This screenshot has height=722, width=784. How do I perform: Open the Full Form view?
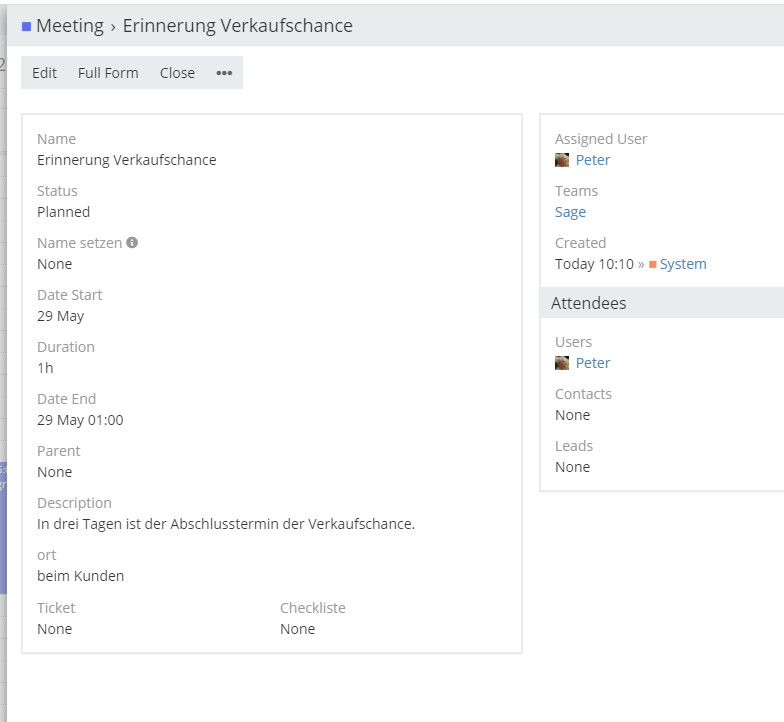[x=108, y=73]
